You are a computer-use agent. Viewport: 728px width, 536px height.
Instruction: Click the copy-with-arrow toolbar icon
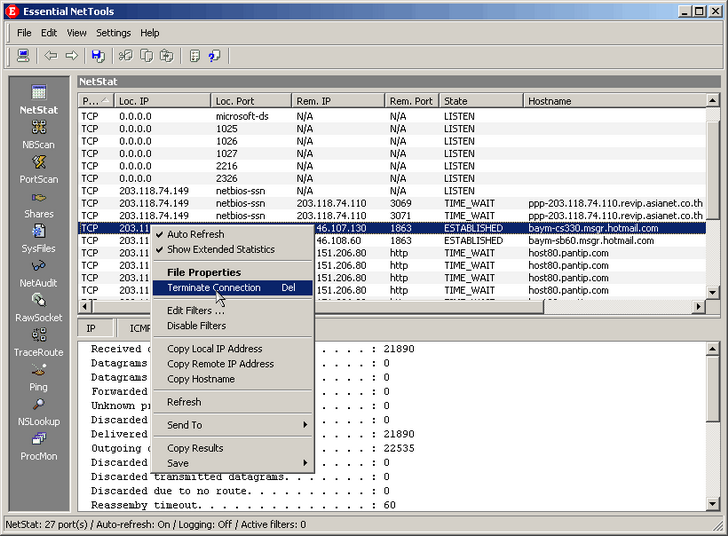click(x=167, y=56)
